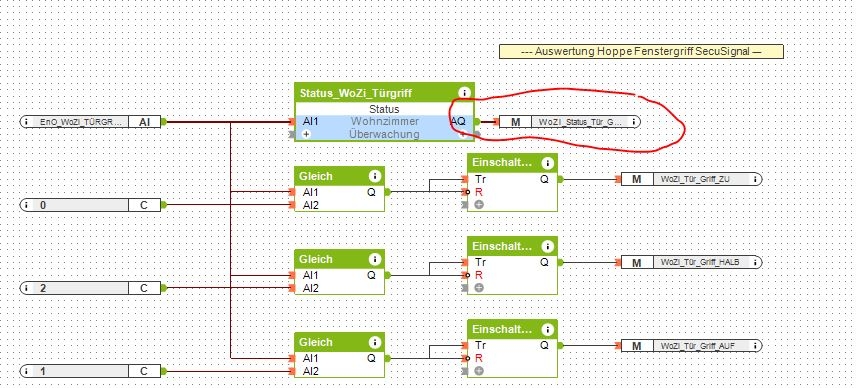The height and width of the screenshot is (388, 856).
Task: Click info icon on the top Gleich block
Action: (x=374, y=176)
